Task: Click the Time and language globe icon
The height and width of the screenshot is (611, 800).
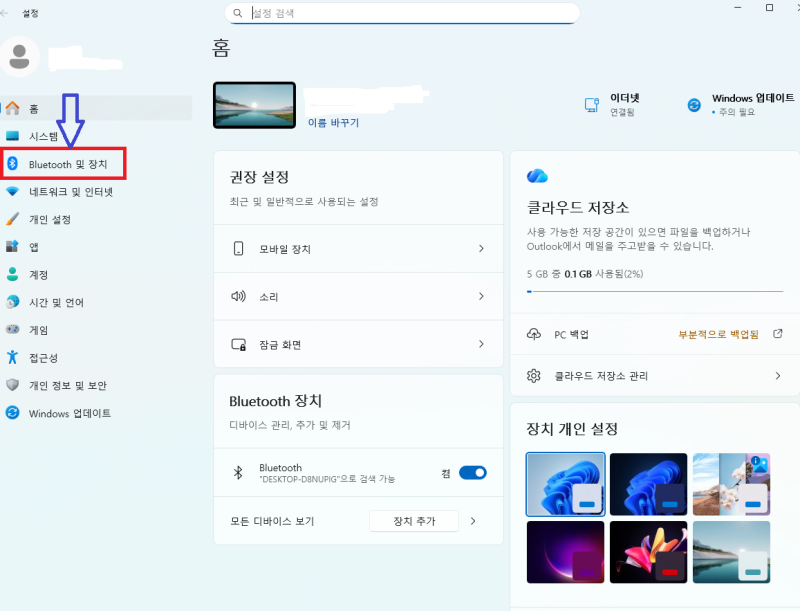Action: point(12,302)
